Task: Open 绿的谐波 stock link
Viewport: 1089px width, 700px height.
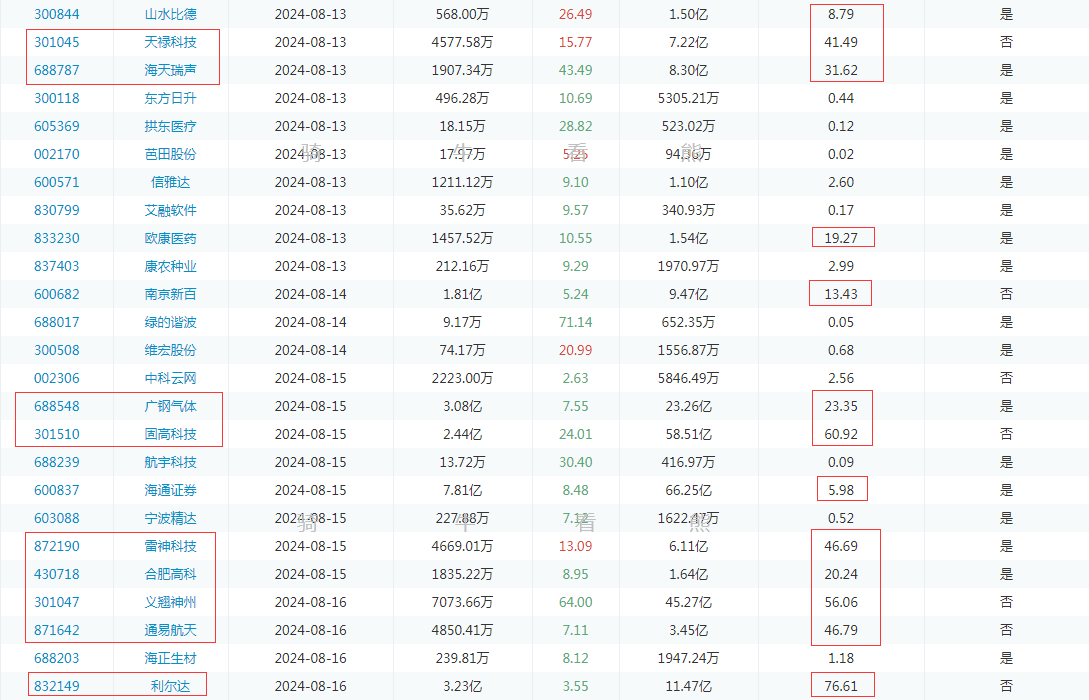Action: [170, 322]
